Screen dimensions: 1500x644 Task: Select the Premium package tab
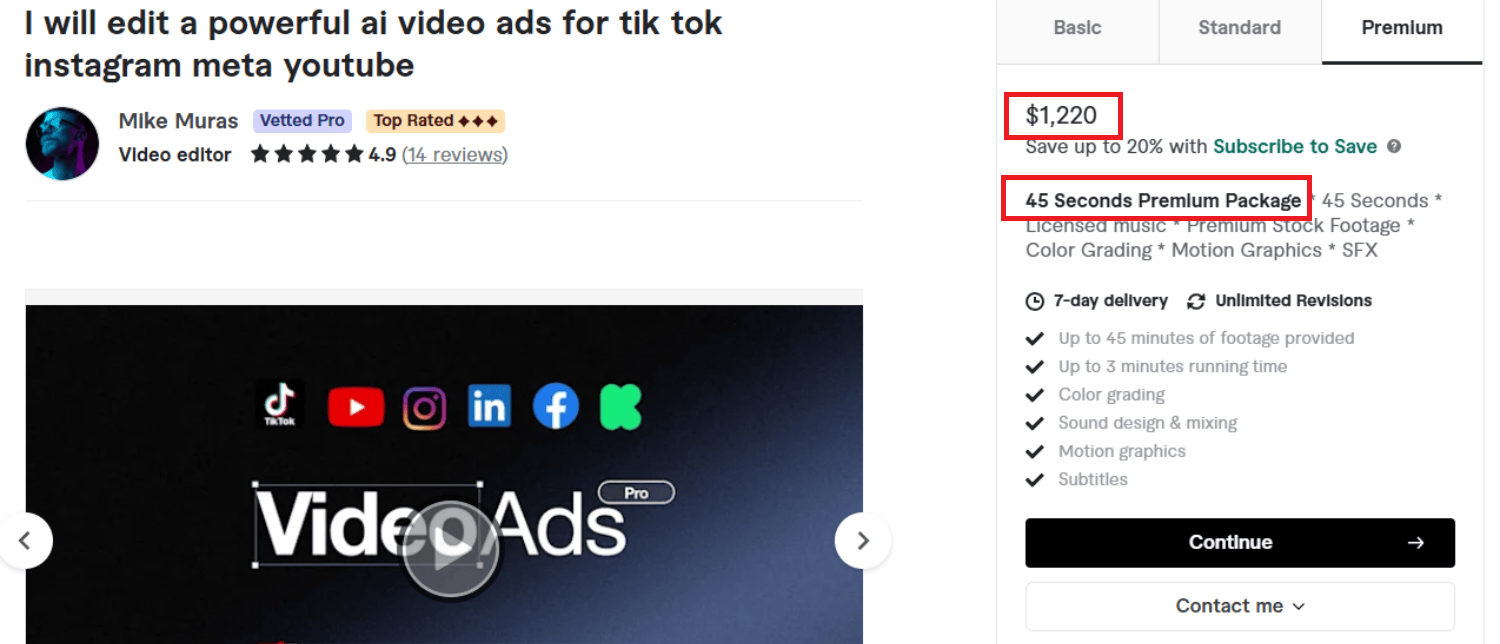point(1401,28)
